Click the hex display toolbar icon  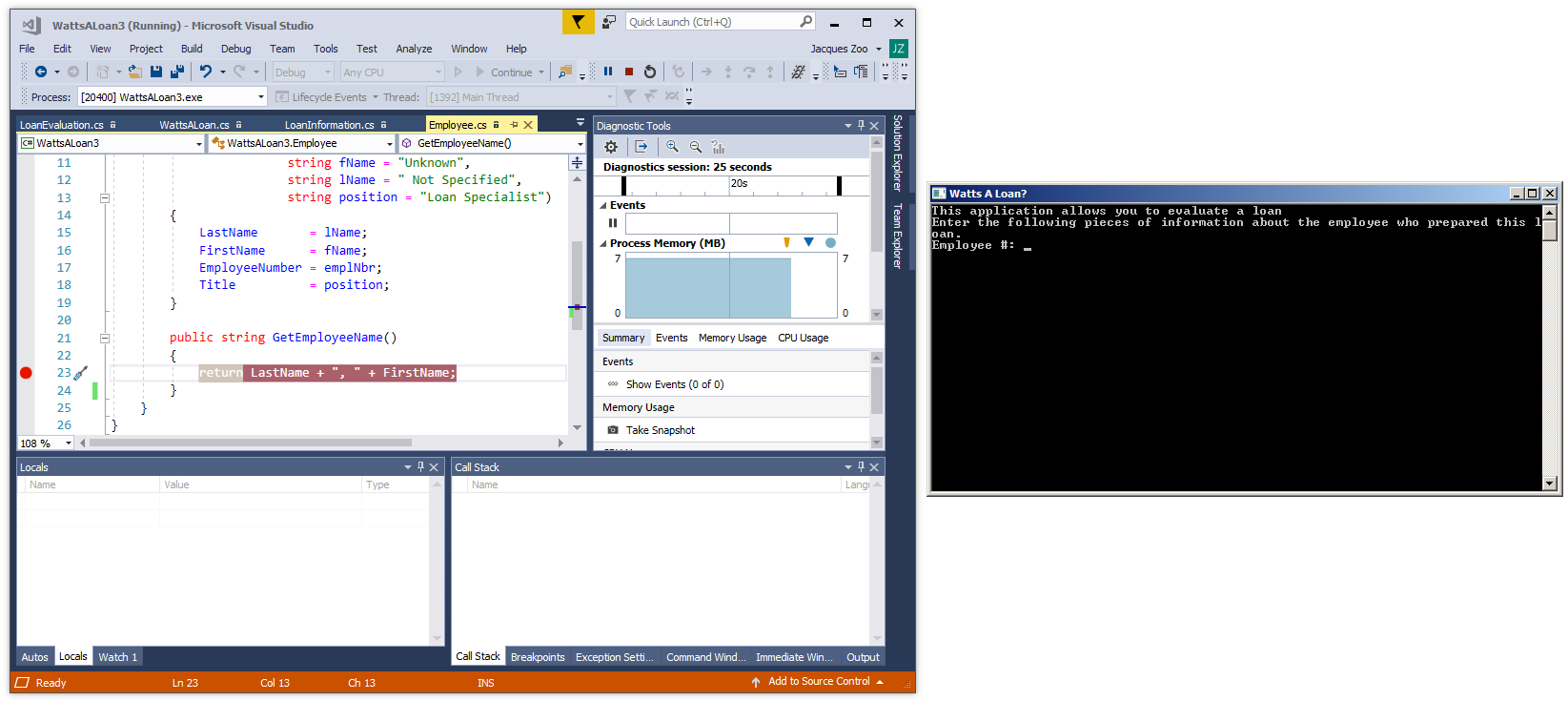click(798, 72)
